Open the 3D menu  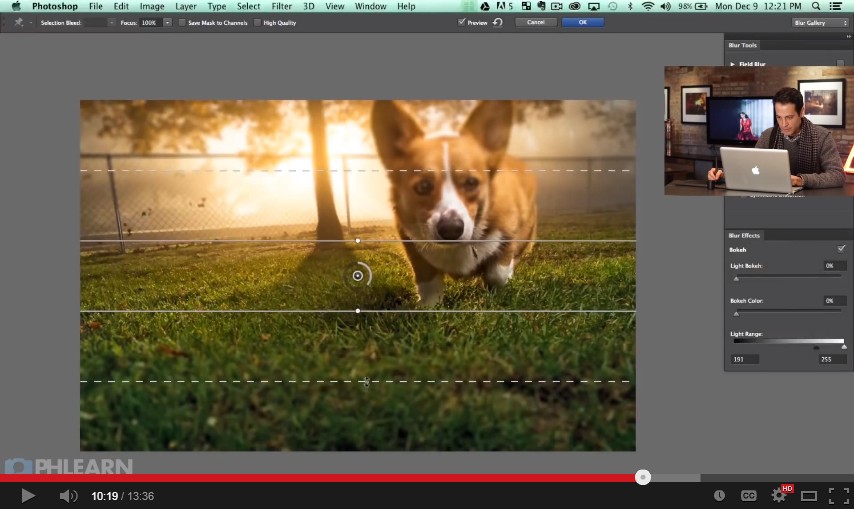[x=309, y=6]
